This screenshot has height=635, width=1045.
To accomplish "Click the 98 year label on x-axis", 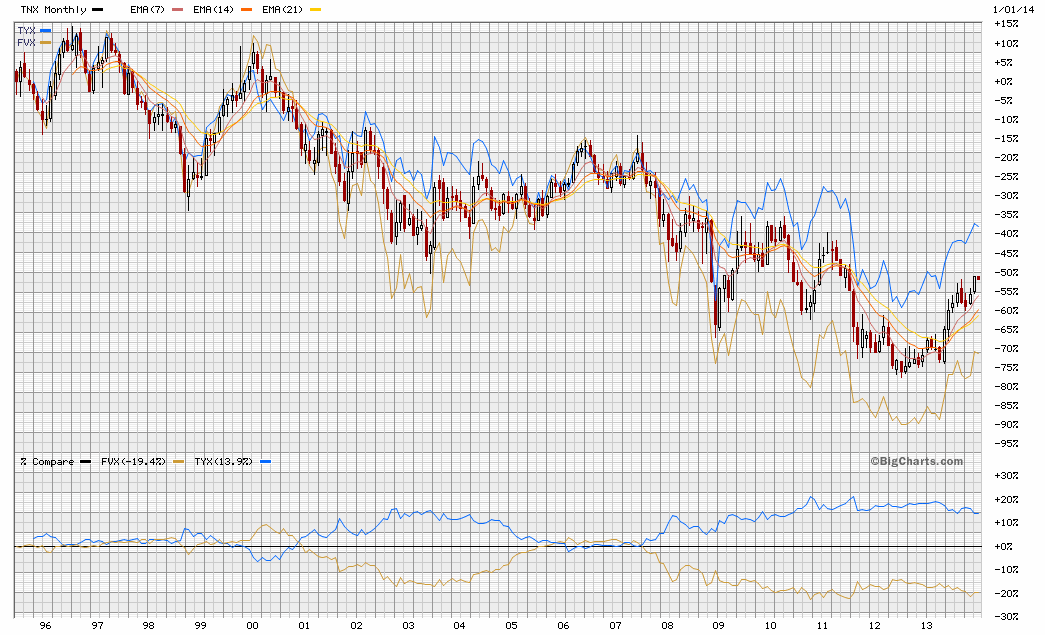I will [x=149, y=626].
